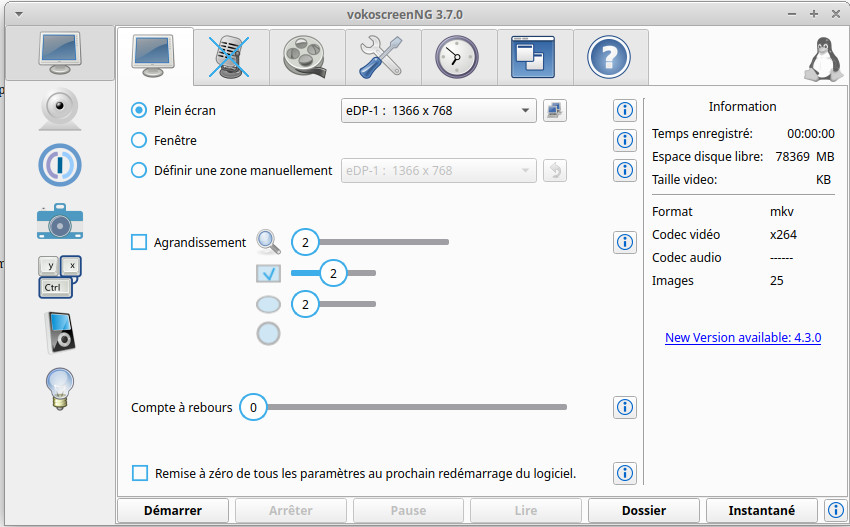Open the keyboard shortcuts sidebar icon
The width and height of the screenshot is (850, 527).
[x=59, y=277]
